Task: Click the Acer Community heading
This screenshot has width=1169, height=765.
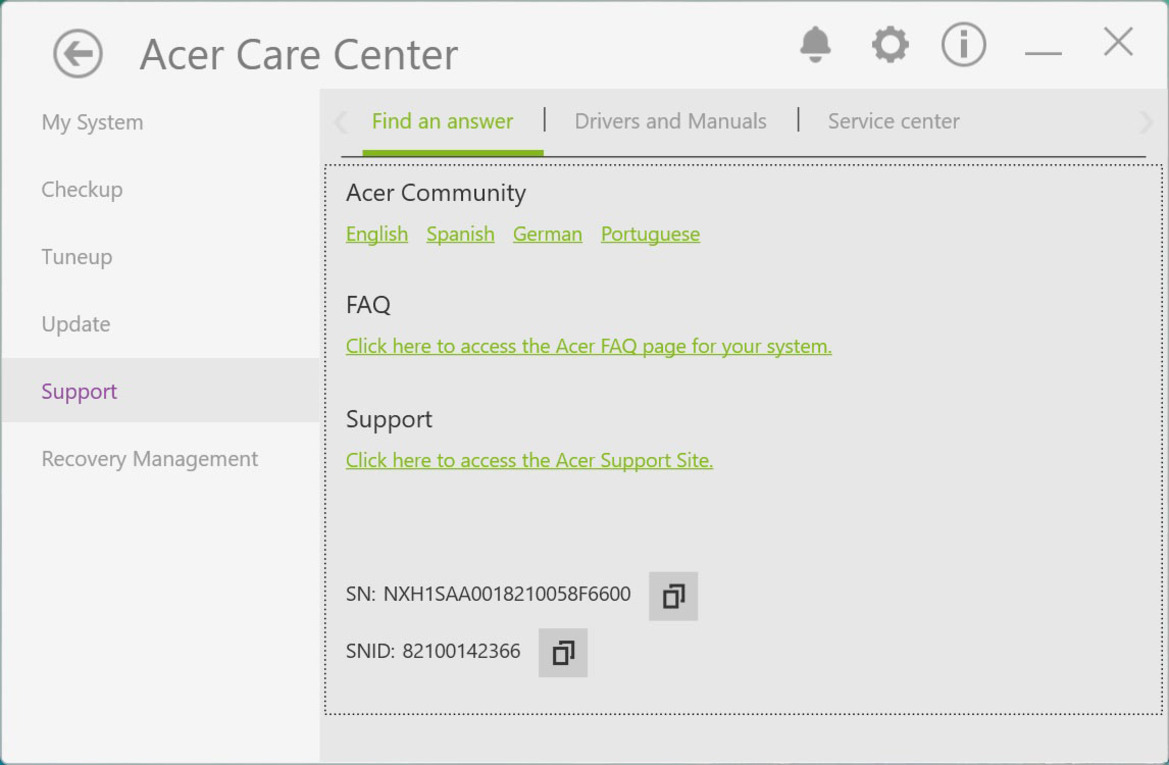Action: pos(435,193)
